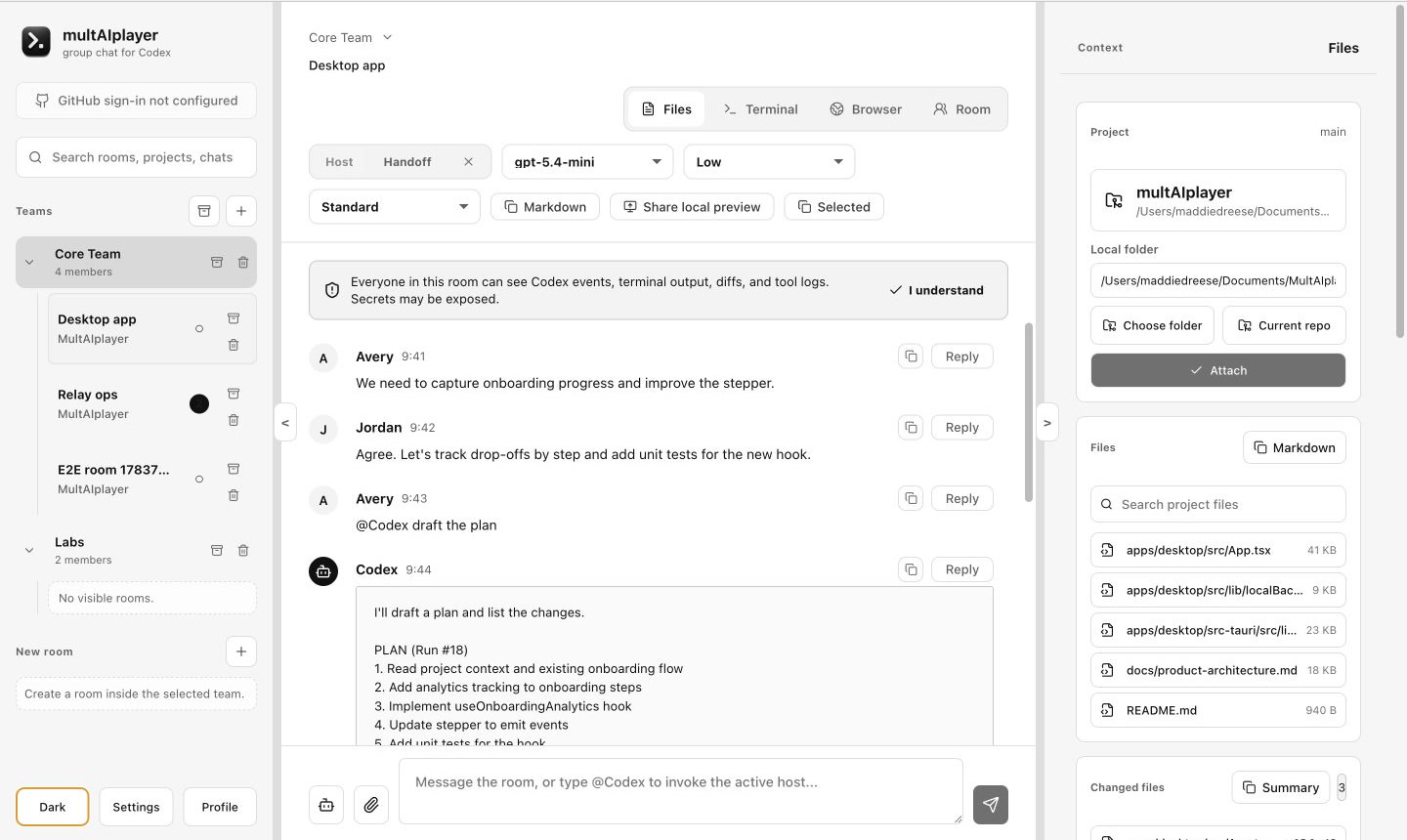Screen dimensions: 1407x840
Task: Add a new team with plus icon
Action: [x=241, y=211]
